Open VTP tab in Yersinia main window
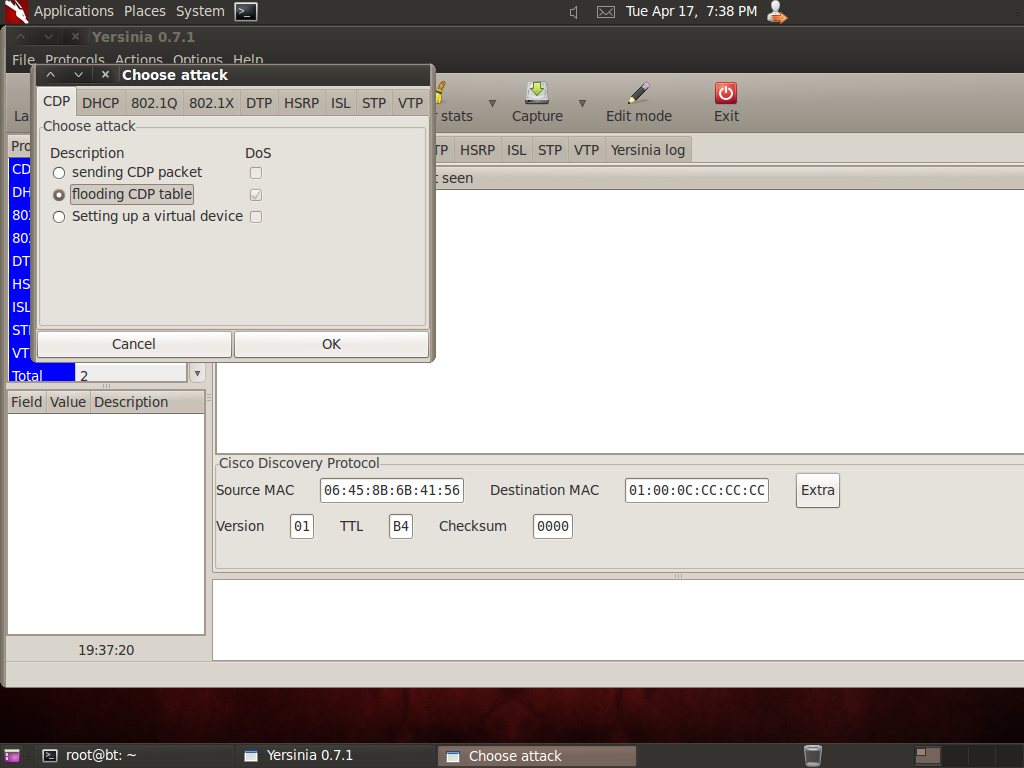Image resolution: width=1024 pixels, height=768 pixels. [x=586, y=150]
